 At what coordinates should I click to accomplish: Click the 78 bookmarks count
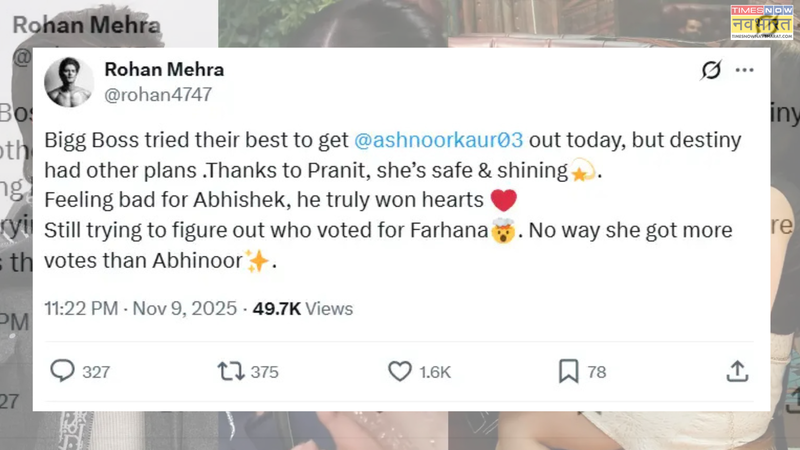(x=597, y=372)
